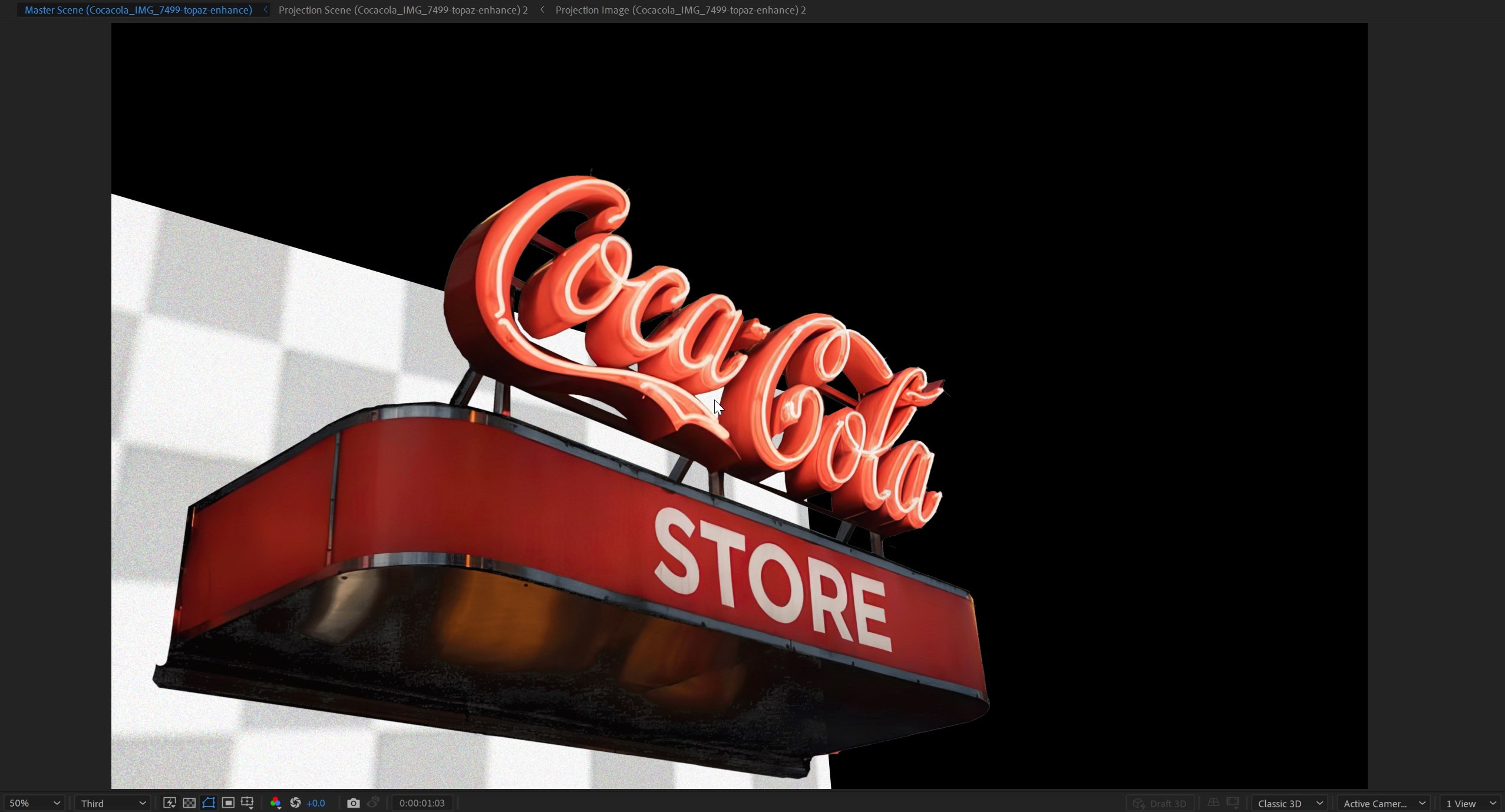Open the Active Camera view dropdown
Screen dimensions: 1505x812
pos(1384,803)
